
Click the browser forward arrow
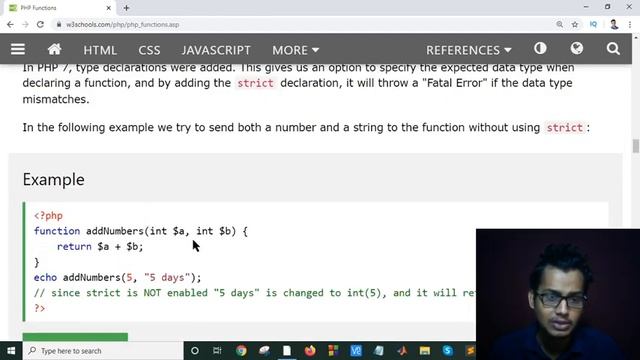(x=25, y=24)
